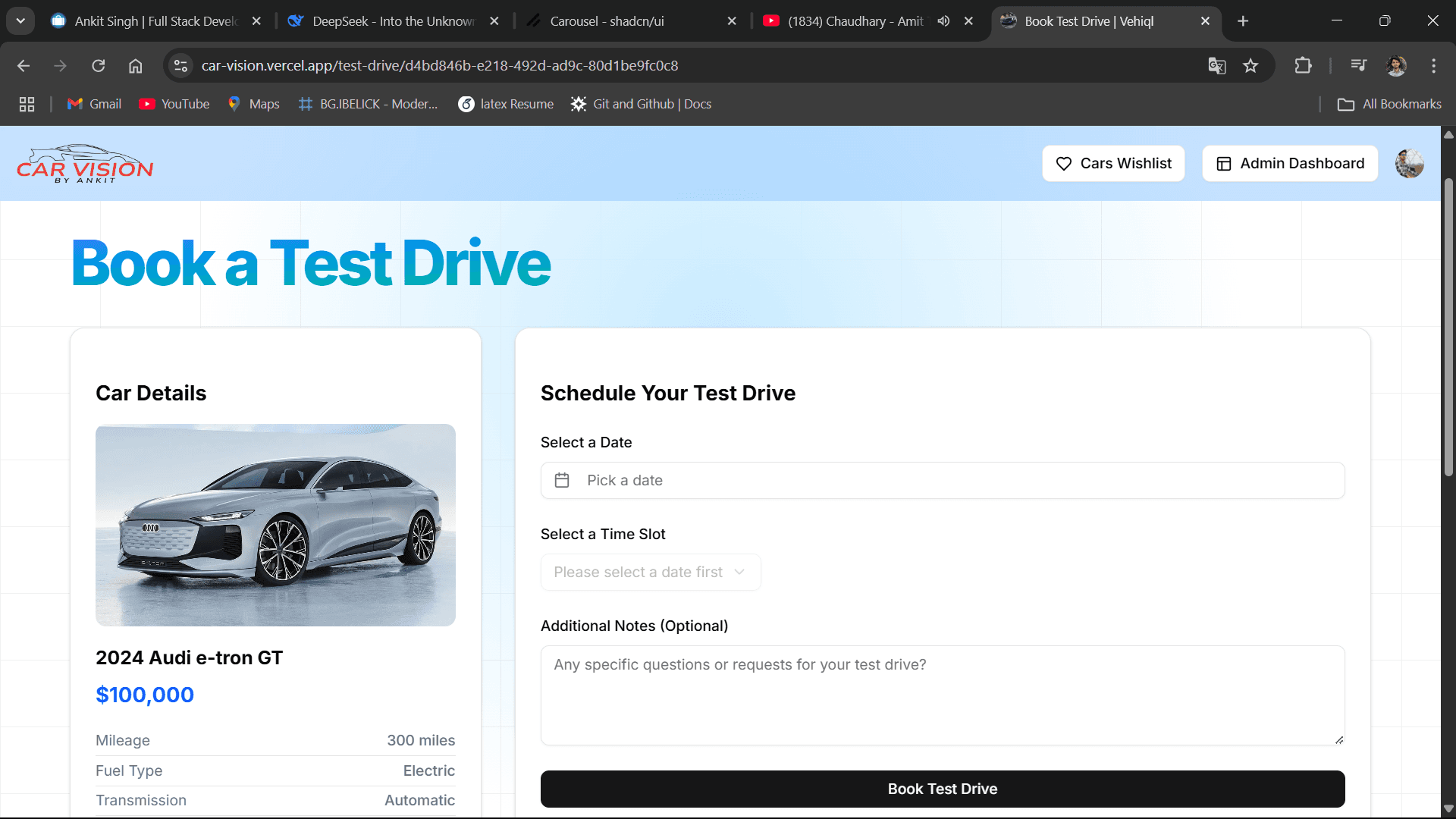The width and height of the screenshot is (1456, 819).
Task: Focus the Additional Notes text area
Action: (x=943, y=695)
